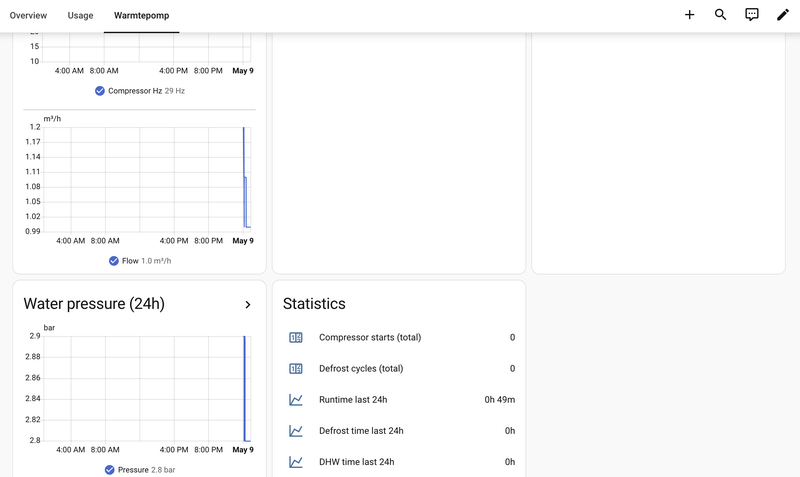This screenshot has height=477, width=800.
Task: Click the Defrost time value 0h
Action: (x=510, y=431)
